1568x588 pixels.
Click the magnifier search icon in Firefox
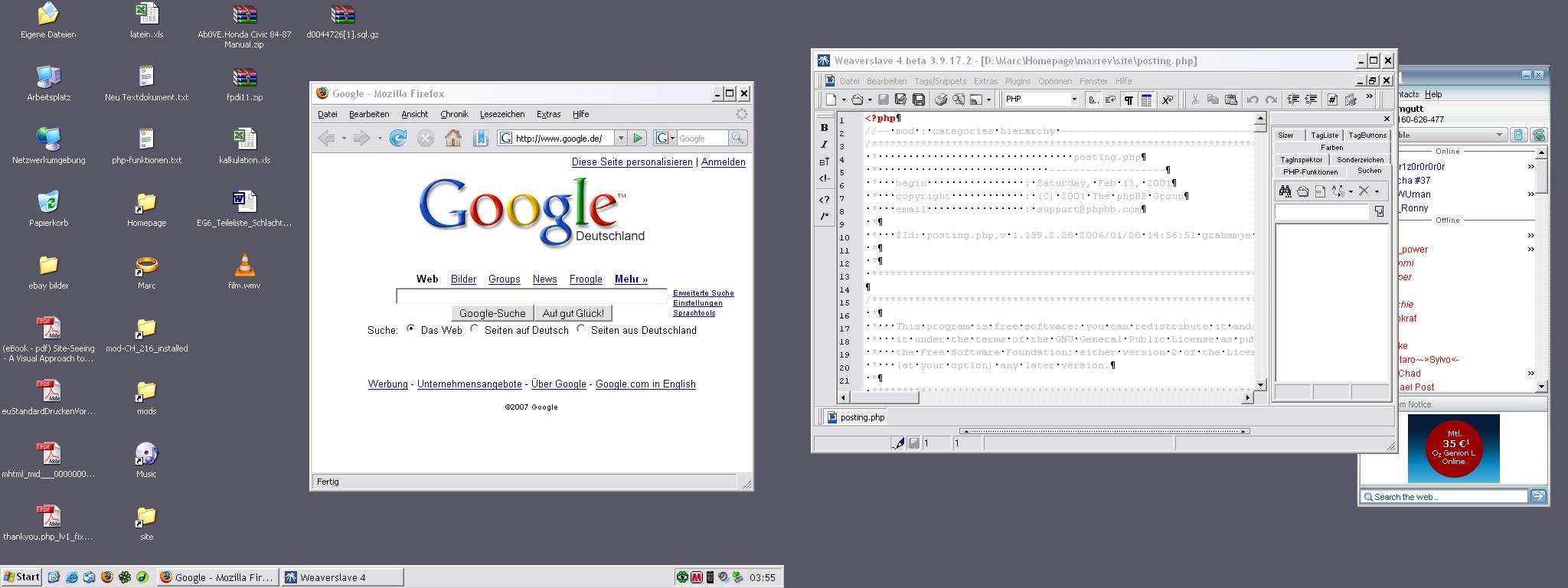pos(737,138)
